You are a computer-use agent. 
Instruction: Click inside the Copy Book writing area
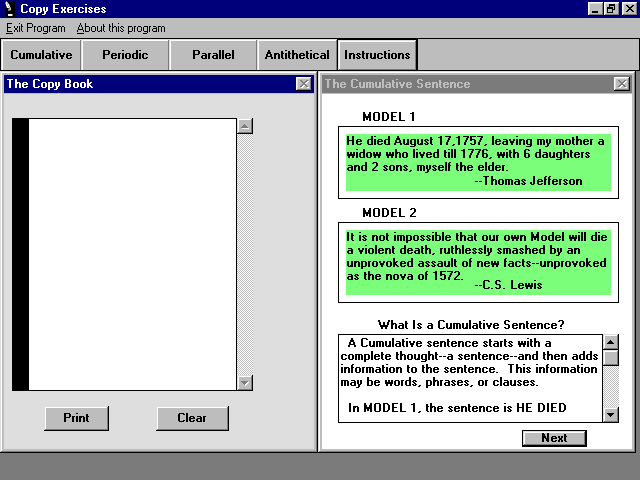tap(132, 254)
